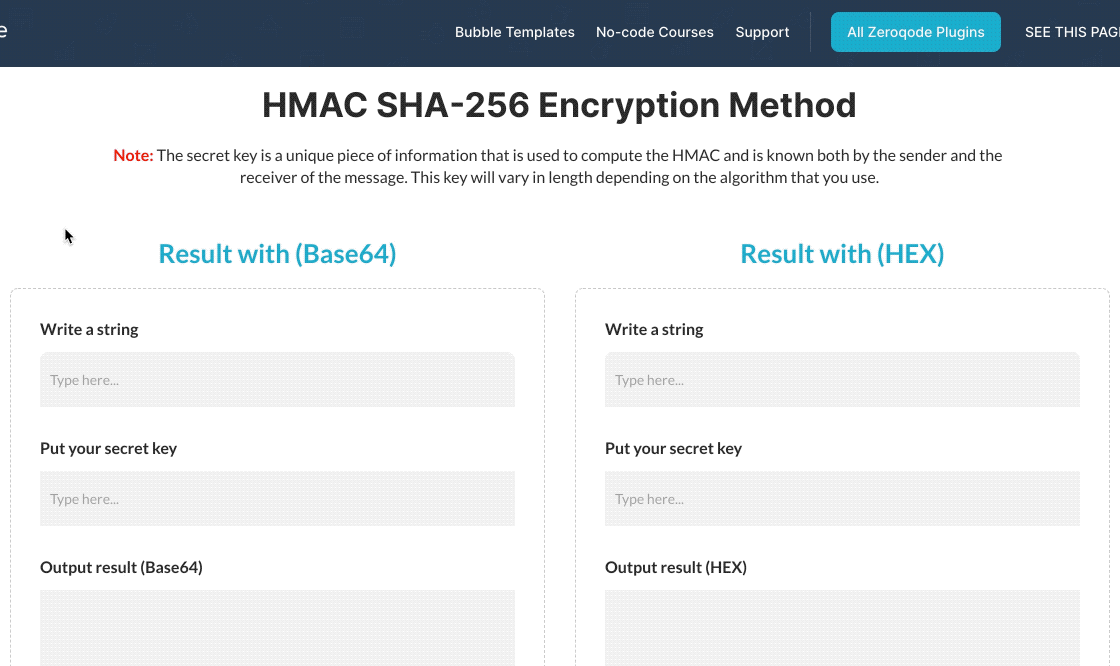Click the 'Result with (HEX)' heading
The width and height of the screenshot is (1120, 666).
tap(842, 254)
